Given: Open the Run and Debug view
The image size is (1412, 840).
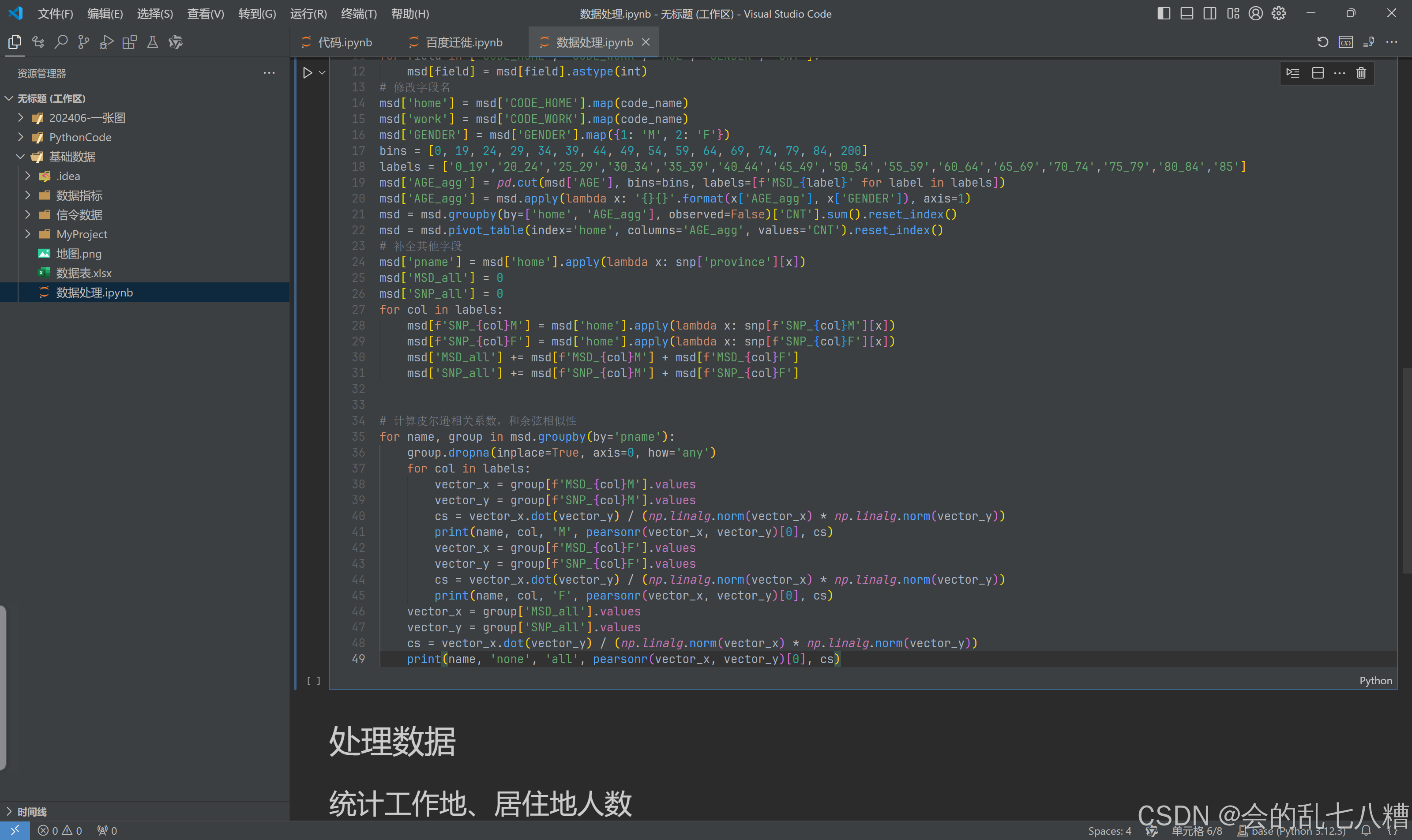Looking at the screenshot, I should click(x=106, y=42).
